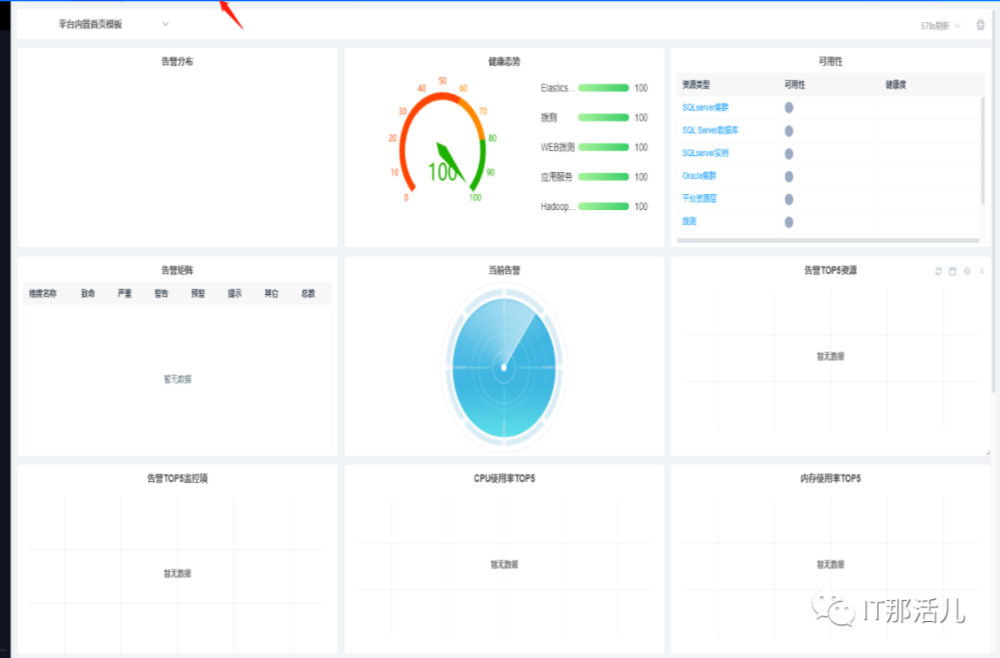
Task: Click the Elastics... label in health list
Action: (x=557, y=88)
